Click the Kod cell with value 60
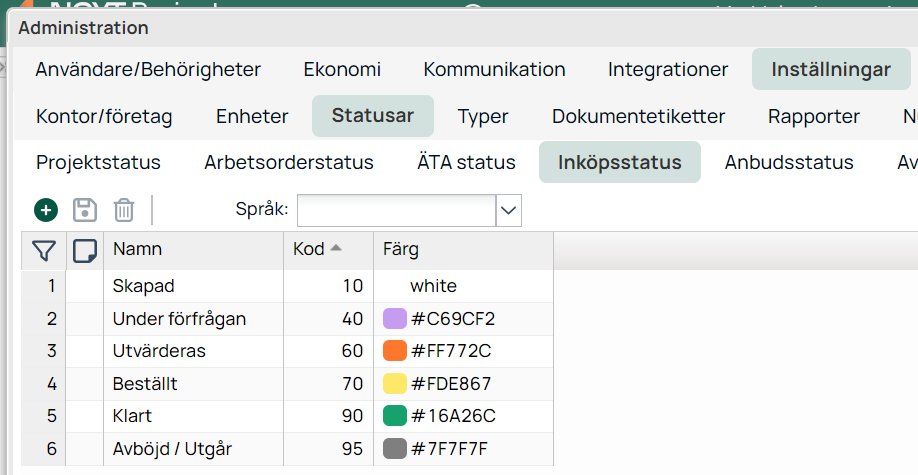 [328, 351]
